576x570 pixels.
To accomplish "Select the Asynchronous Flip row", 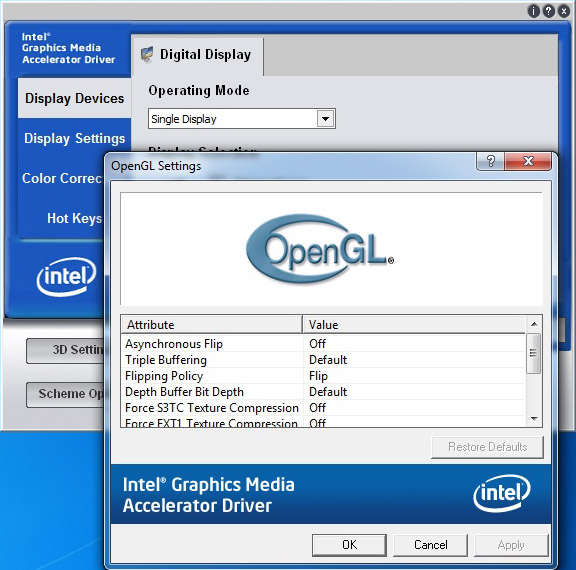I will 323,344.
